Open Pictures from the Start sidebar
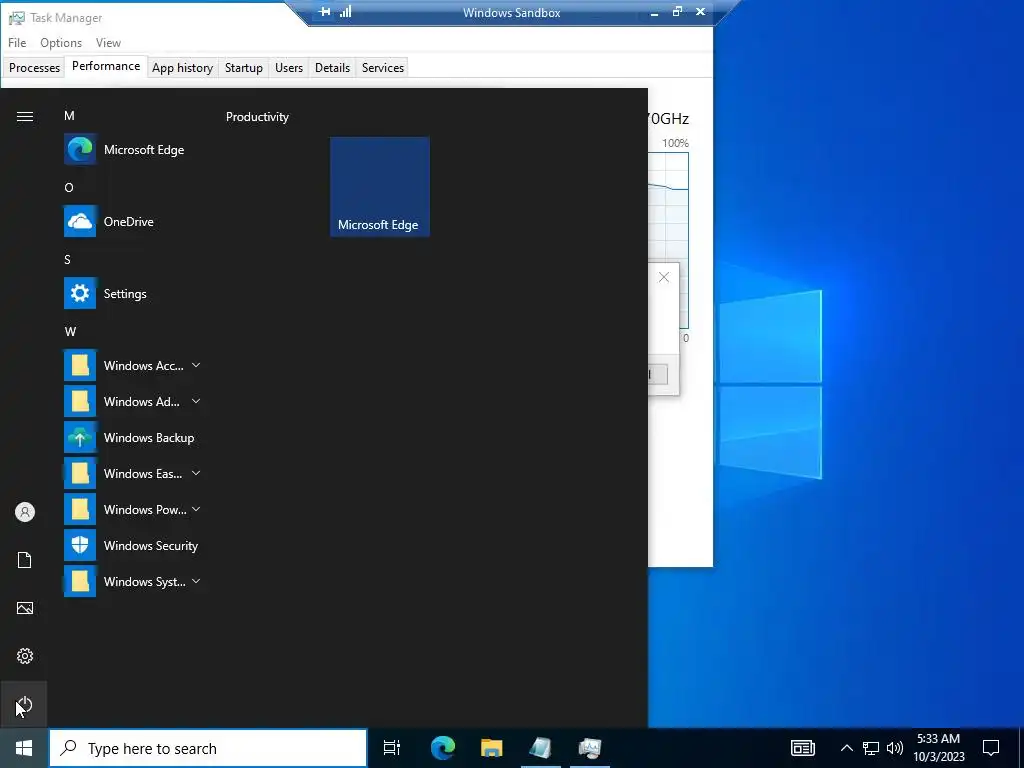 click(25, 608)
